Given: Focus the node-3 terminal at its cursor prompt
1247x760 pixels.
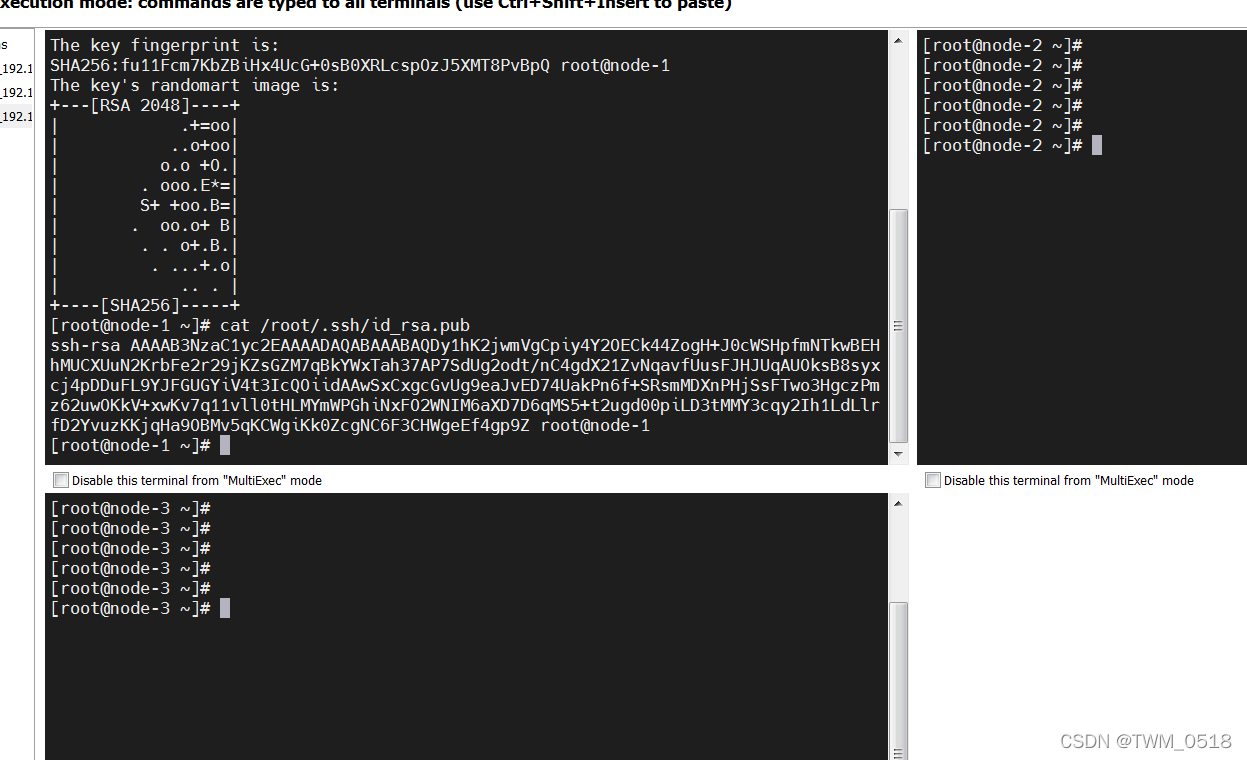Looking at the screenshot, I should [x=225, y=609].
